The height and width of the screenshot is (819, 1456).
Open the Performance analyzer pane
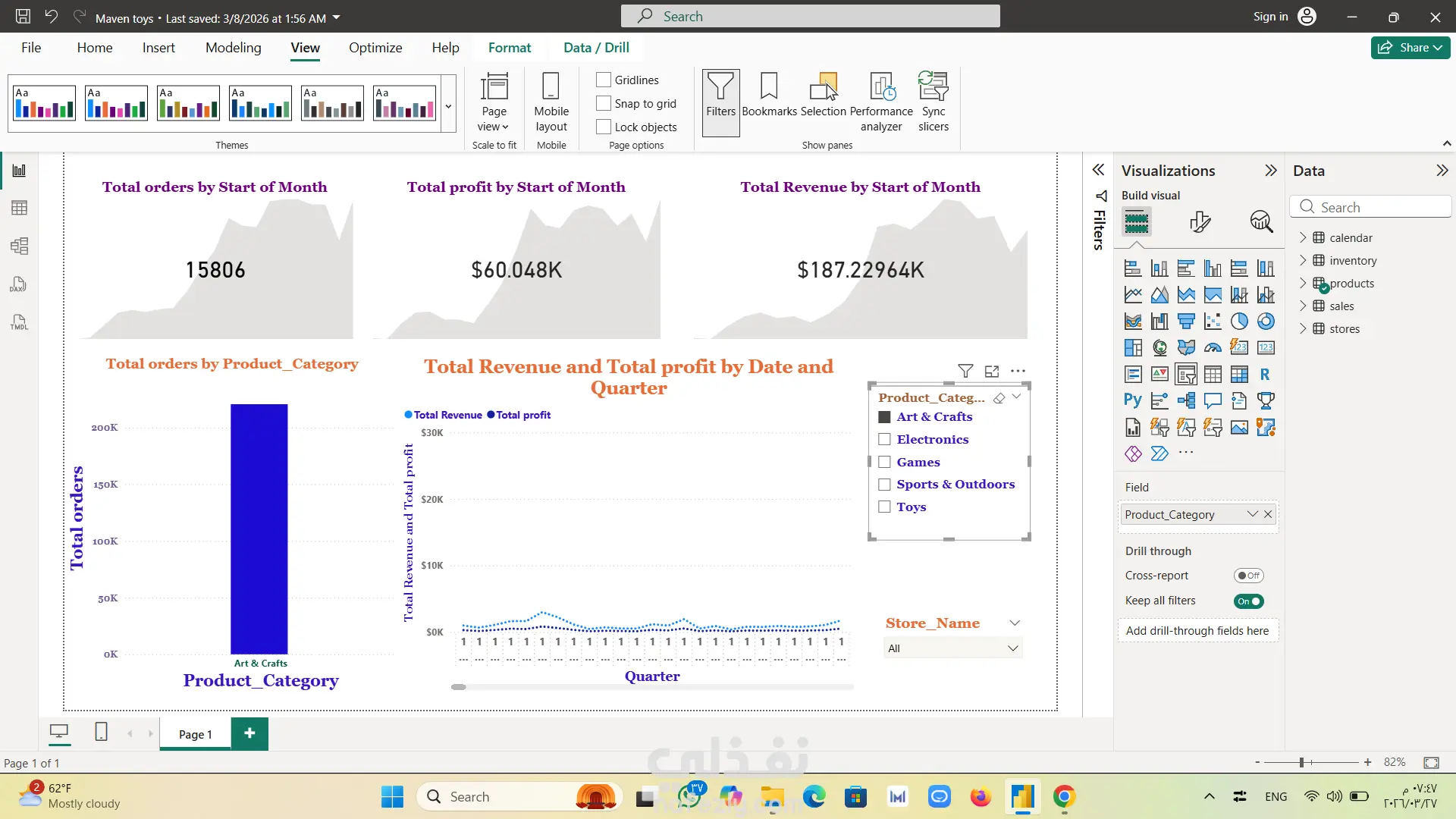point(881,101)
